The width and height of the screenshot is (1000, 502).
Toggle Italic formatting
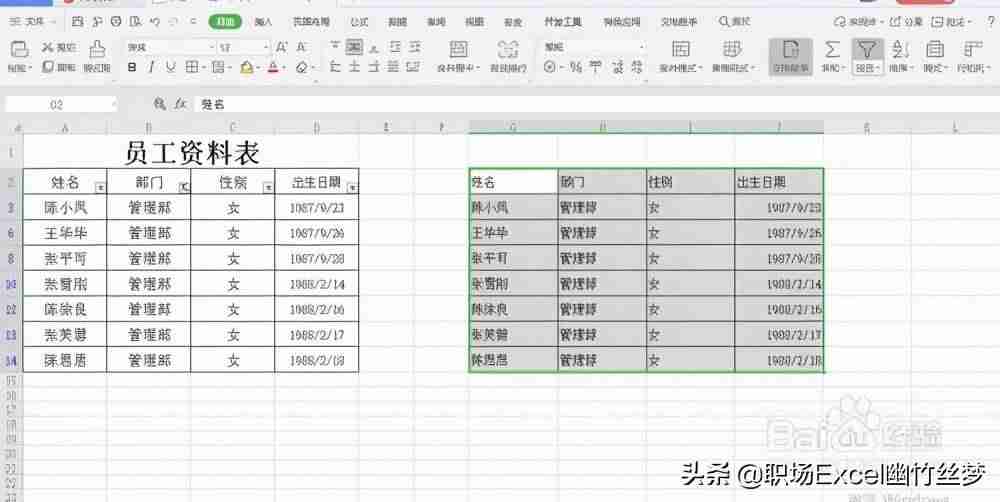click(x=151, y=67)
